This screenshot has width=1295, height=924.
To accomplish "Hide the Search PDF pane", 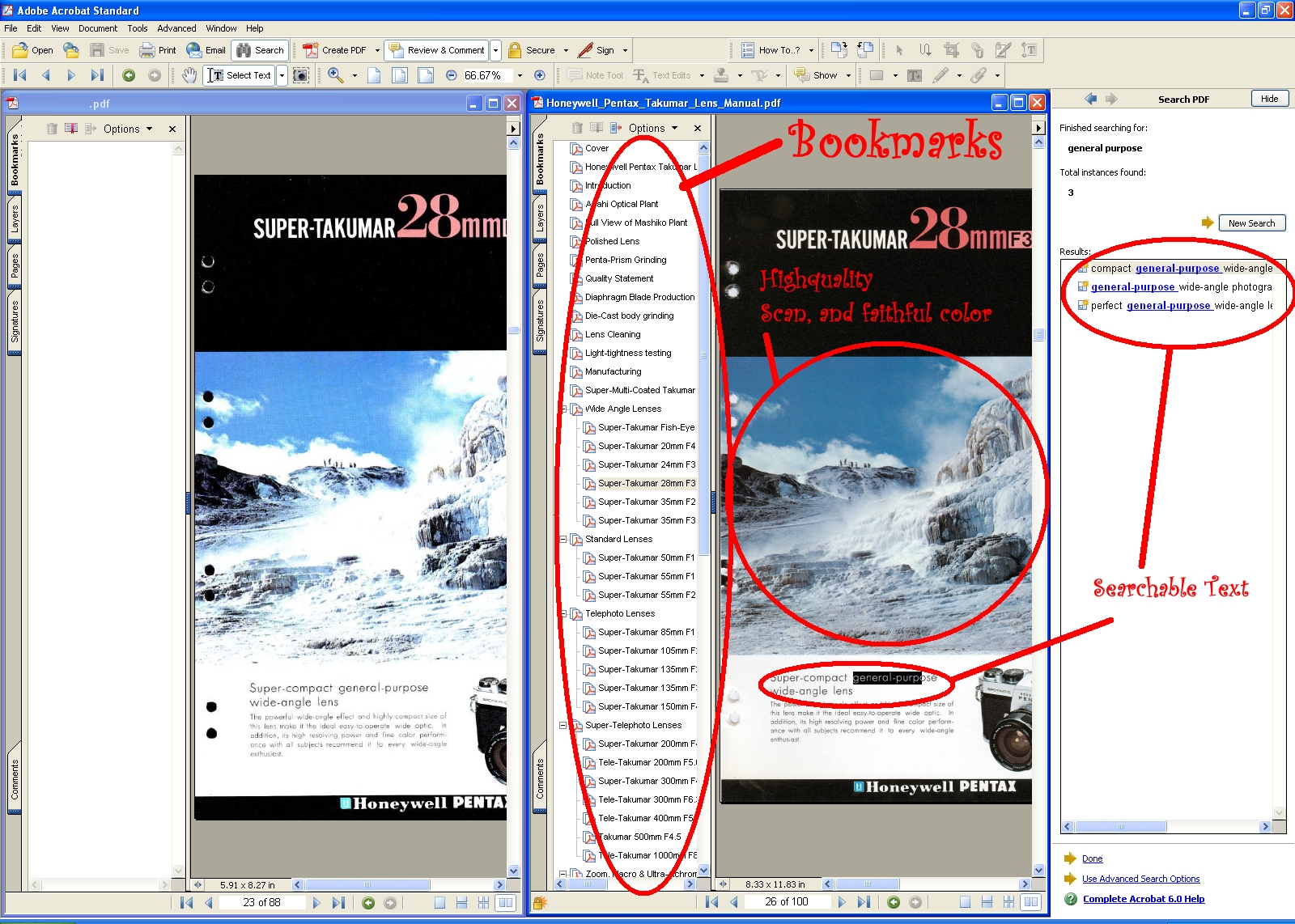I will (1269, 99).
